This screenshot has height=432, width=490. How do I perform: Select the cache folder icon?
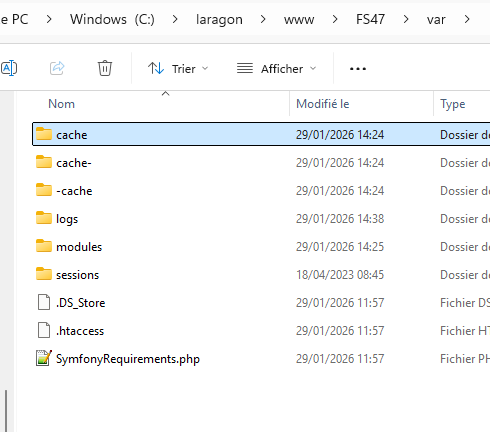44,134
